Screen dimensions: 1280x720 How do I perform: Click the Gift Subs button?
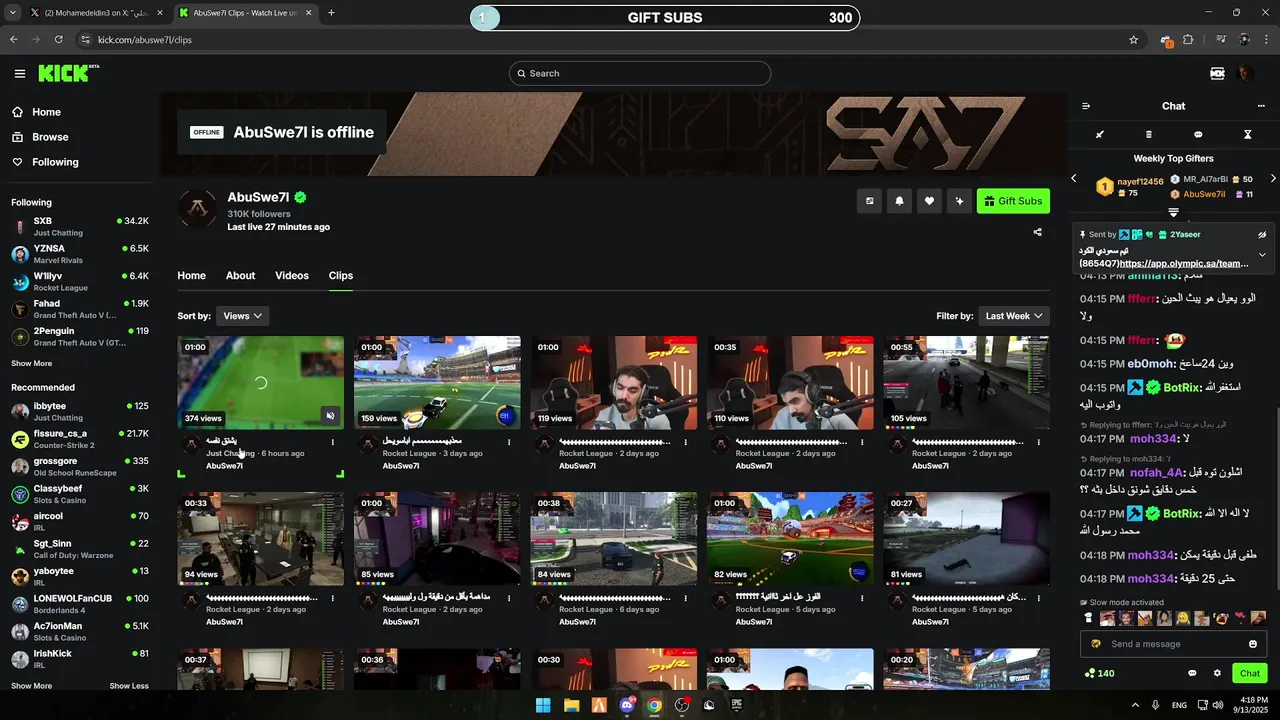1013,201
